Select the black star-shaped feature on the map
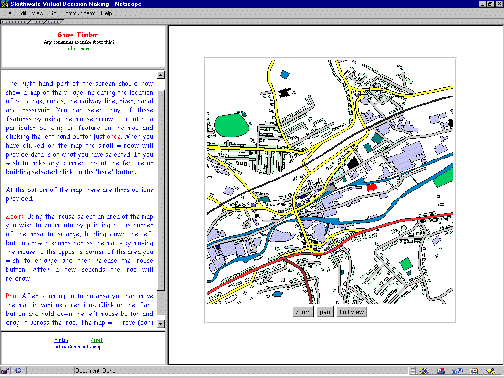This screenshot has width=504, height=378. point(284,92)
